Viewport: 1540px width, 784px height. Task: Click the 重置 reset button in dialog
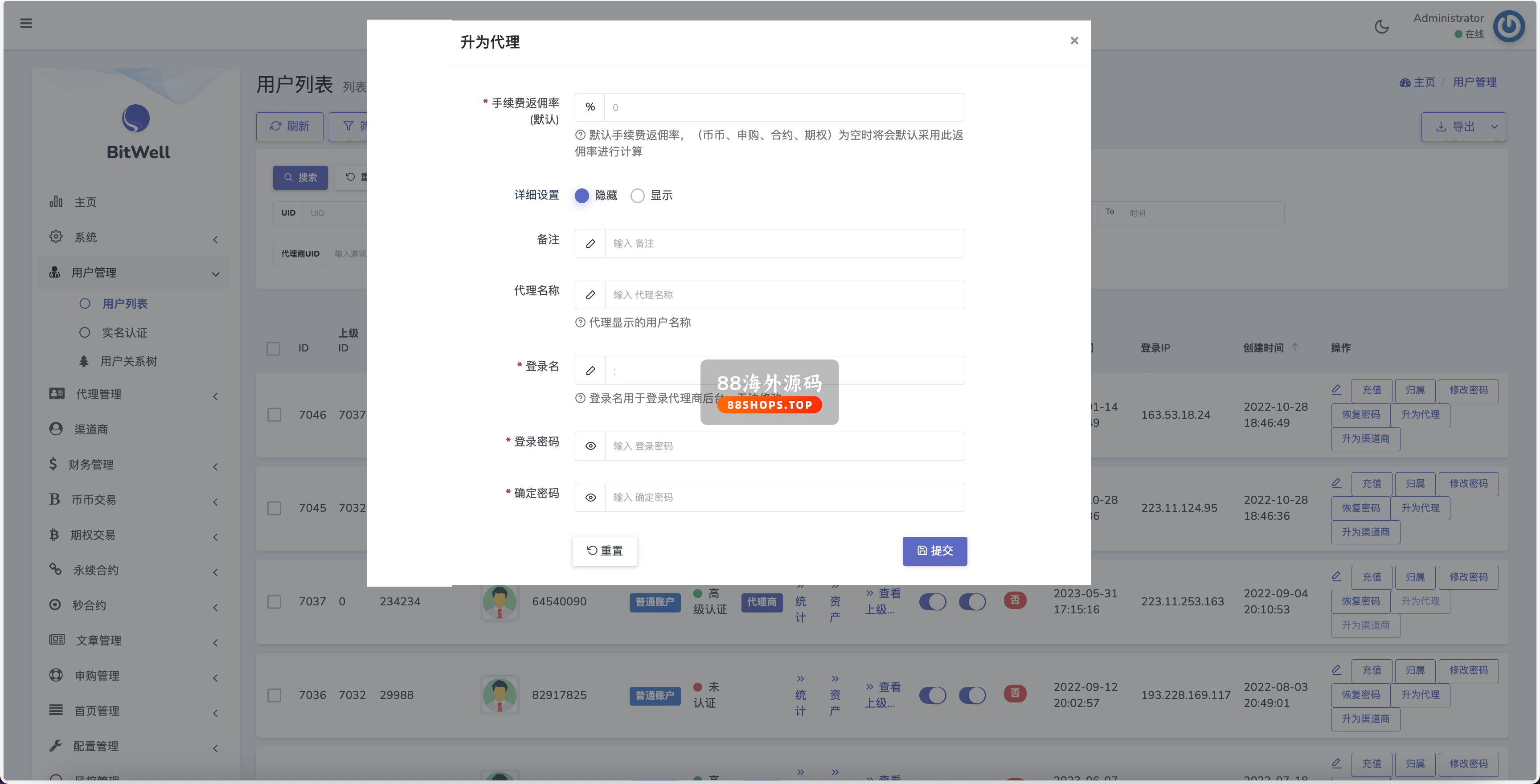604,550
